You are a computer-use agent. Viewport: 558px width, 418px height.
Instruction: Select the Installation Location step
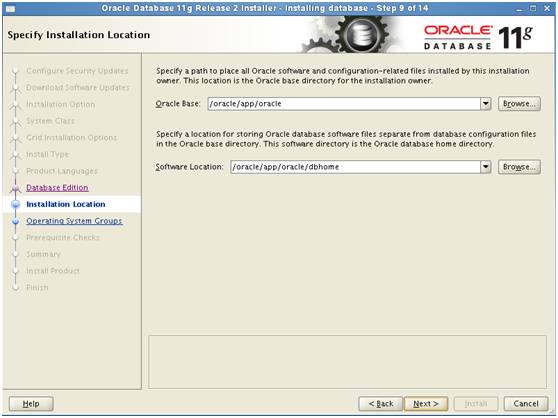66,204
